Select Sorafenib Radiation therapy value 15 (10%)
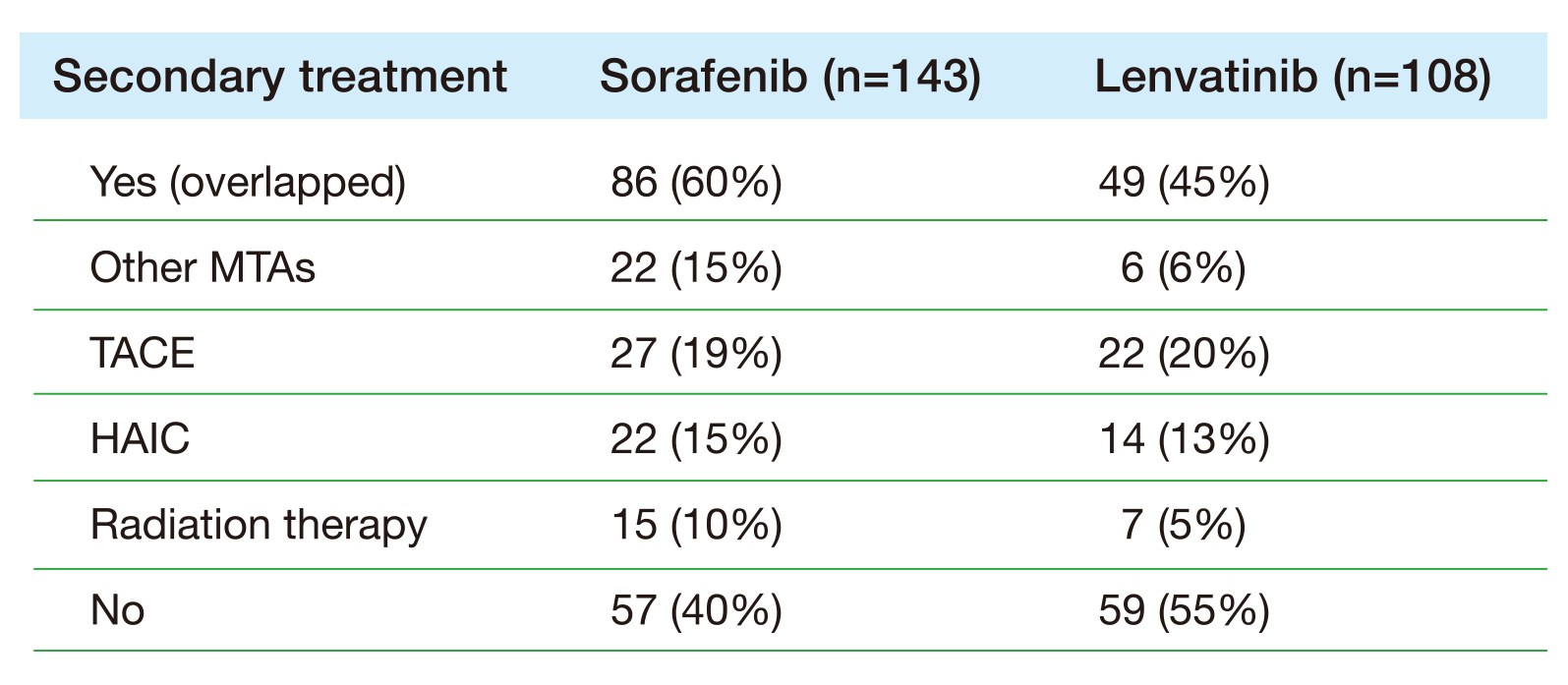This screenshot has height=685, width=1568. click(x=696, y=525)
